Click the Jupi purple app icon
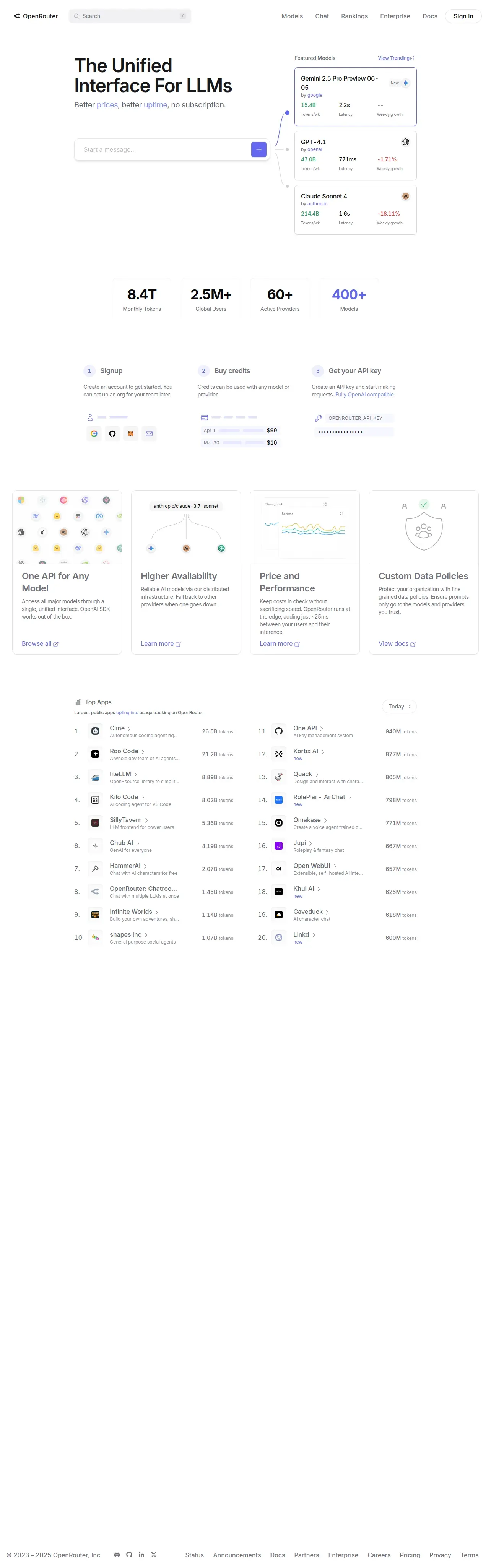The image size is (491, 1568). (x=279, y=846)
